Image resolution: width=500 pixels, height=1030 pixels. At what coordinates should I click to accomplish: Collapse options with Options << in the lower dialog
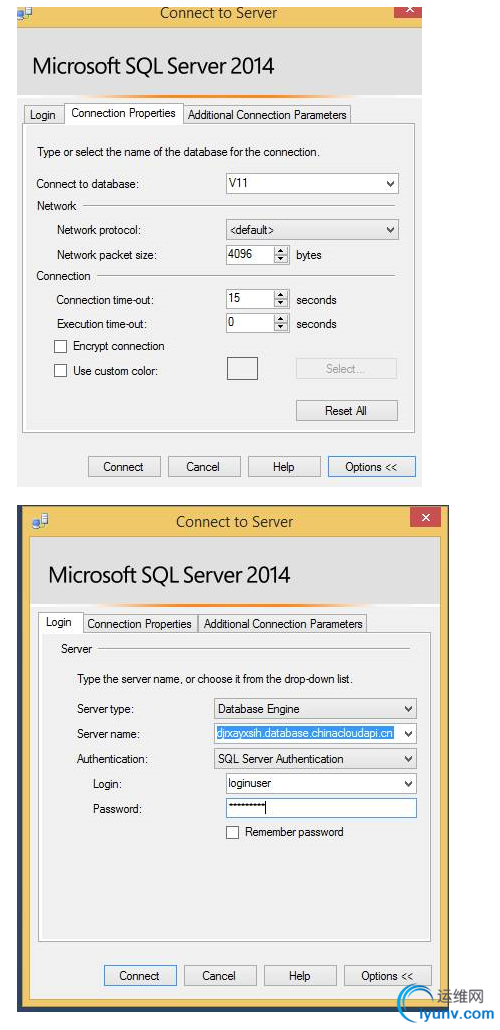388,975
